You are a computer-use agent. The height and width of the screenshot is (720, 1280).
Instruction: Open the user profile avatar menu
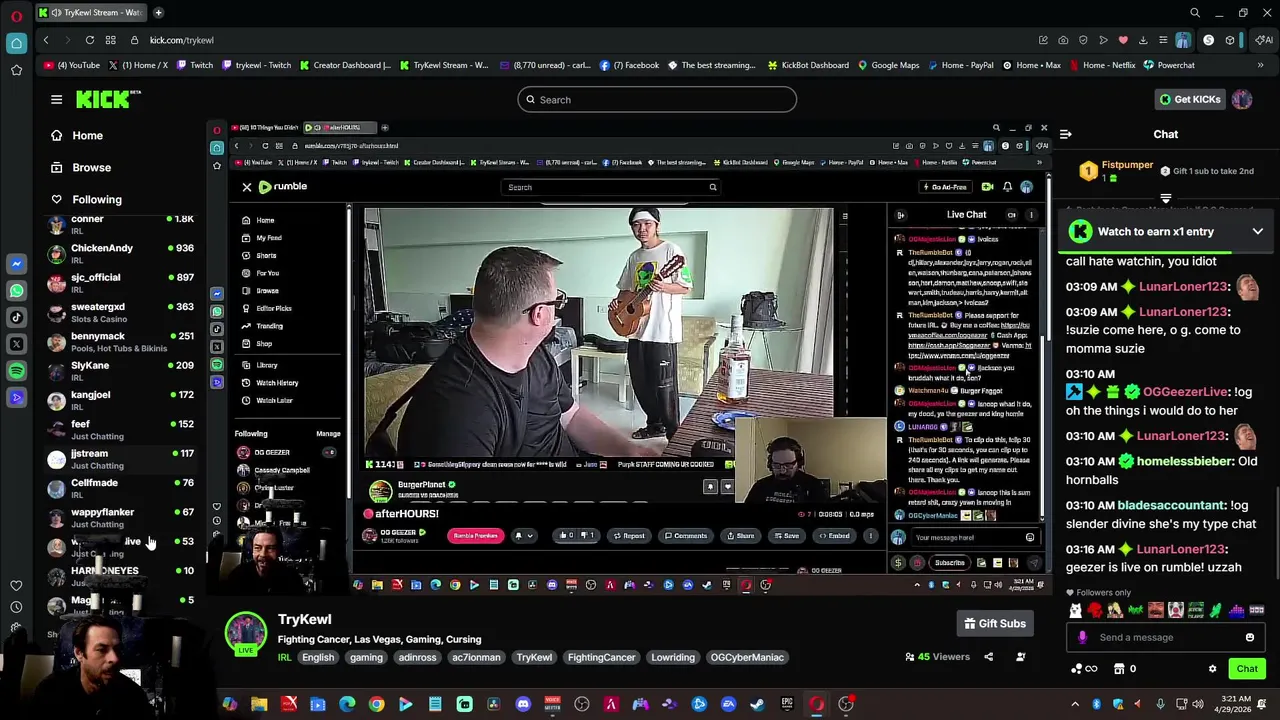click(1242, 99)
